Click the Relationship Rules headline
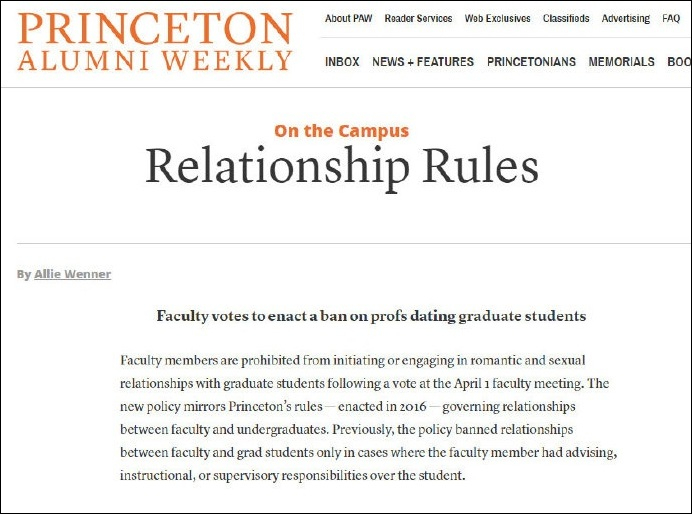The width and height of the screenshot is (692, 514). [x=341, y=167]
